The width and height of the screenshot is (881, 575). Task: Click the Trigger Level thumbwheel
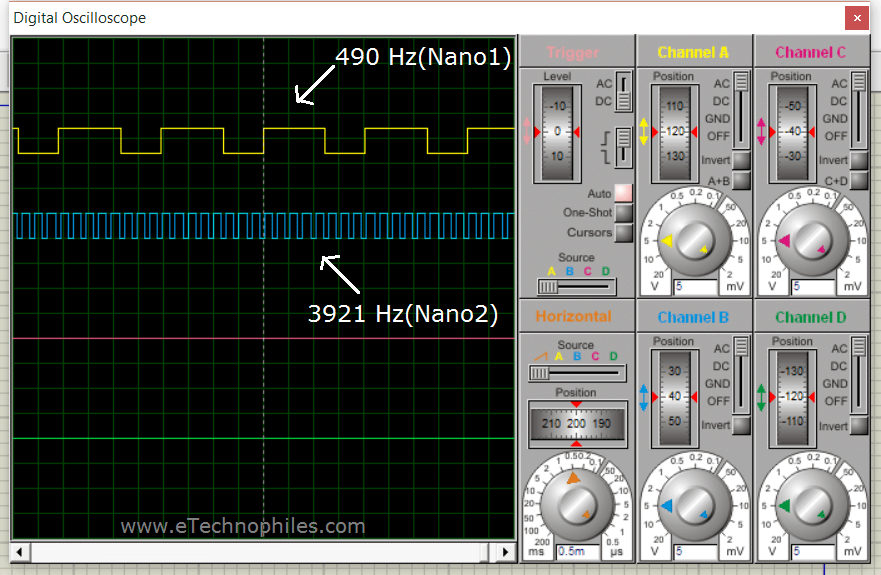[x=557, y=133]
